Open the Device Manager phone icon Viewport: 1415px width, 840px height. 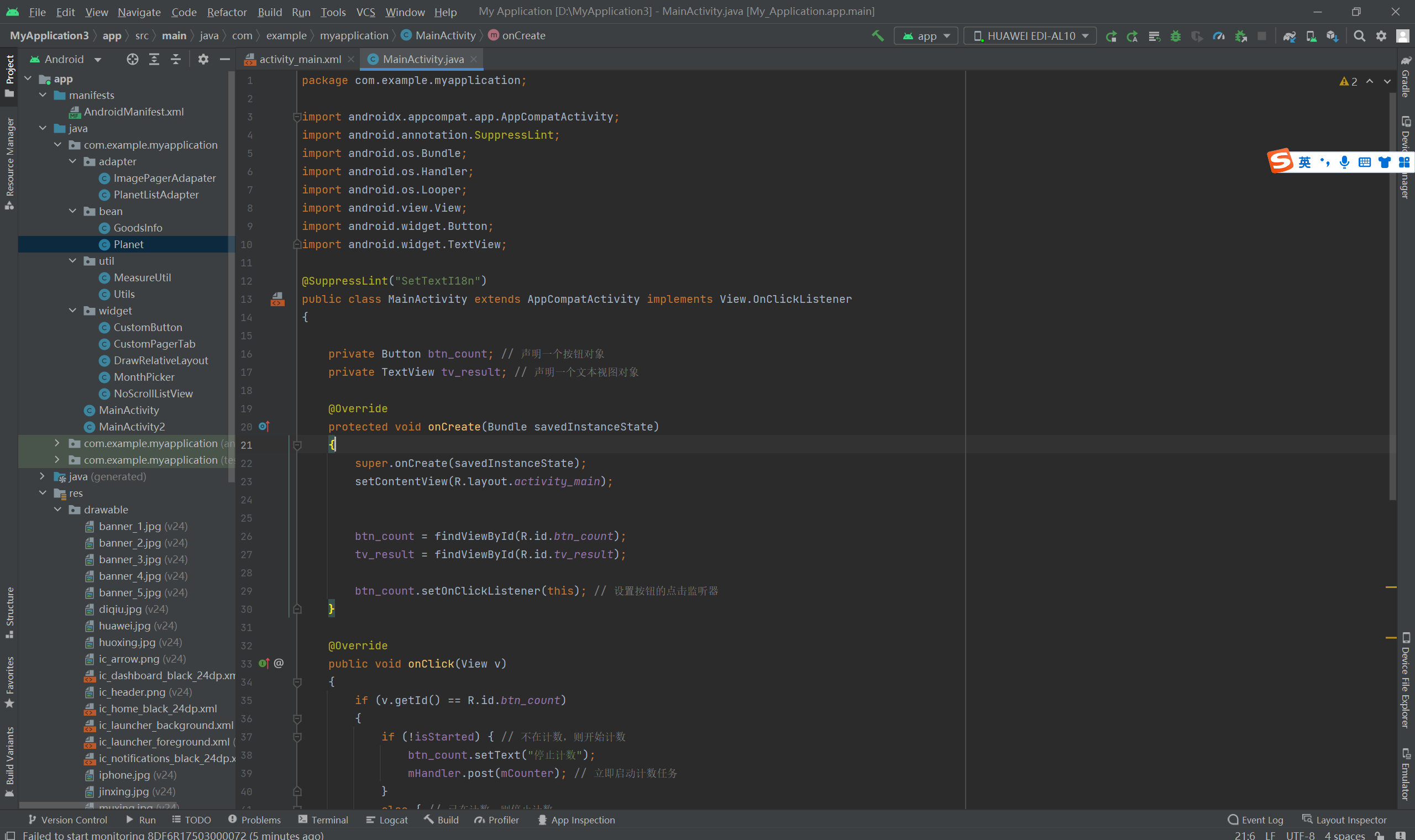(x=1311, y=36)
